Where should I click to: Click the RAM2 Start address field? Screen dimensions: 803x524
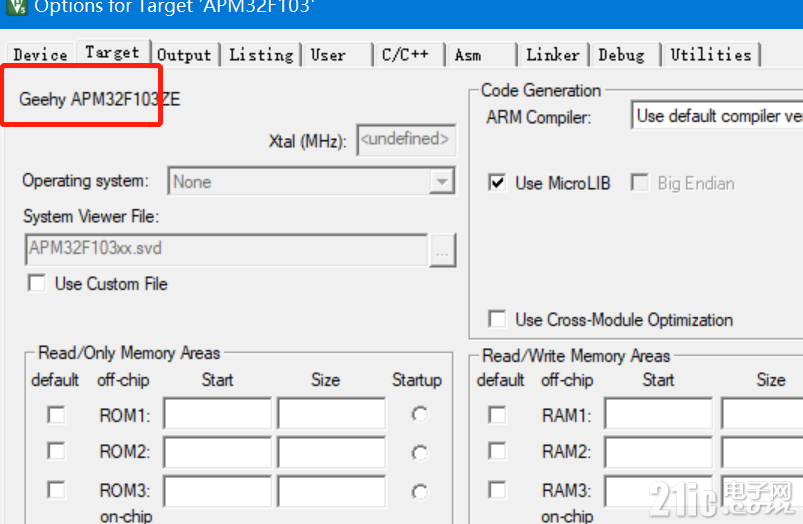[658, 452]
